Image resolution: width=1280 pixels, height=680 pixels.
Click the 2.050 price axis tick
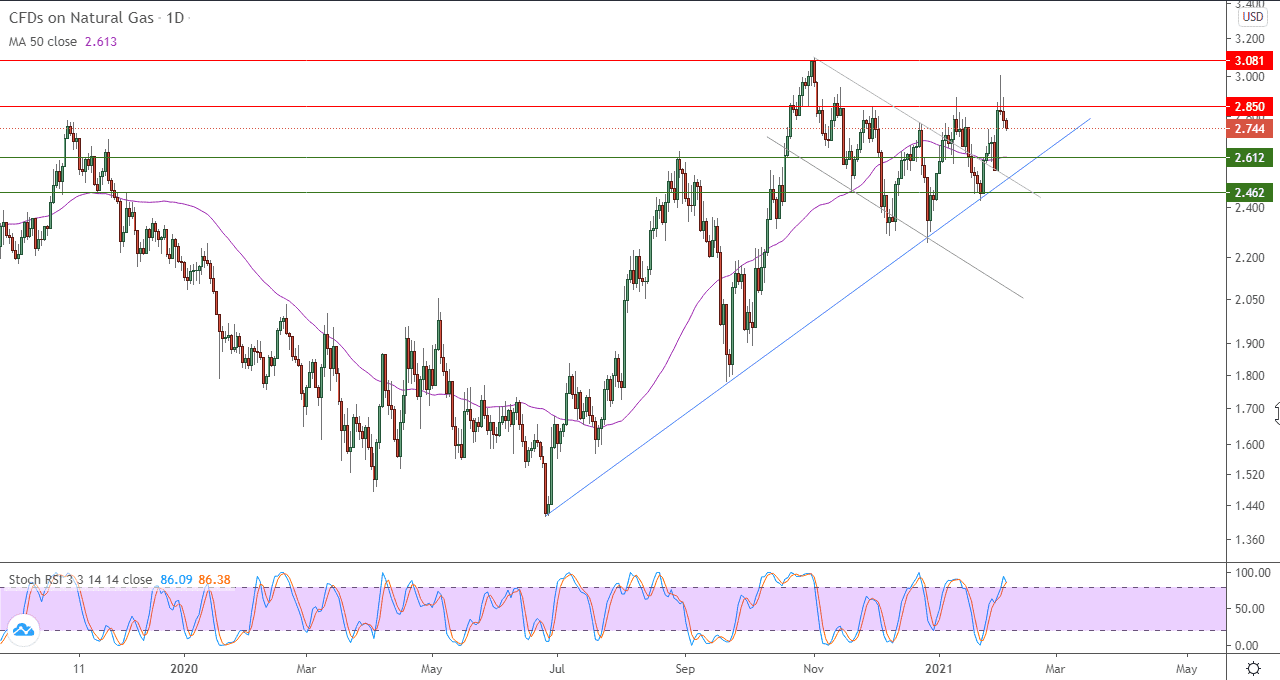point(1249,300)
